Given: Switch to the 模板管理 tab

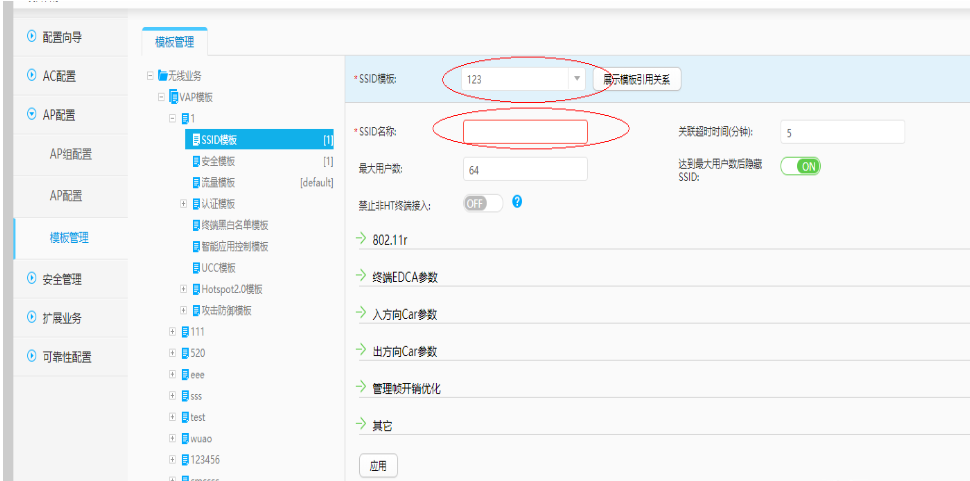Looking at the screenshot, I should coord(174,42).
